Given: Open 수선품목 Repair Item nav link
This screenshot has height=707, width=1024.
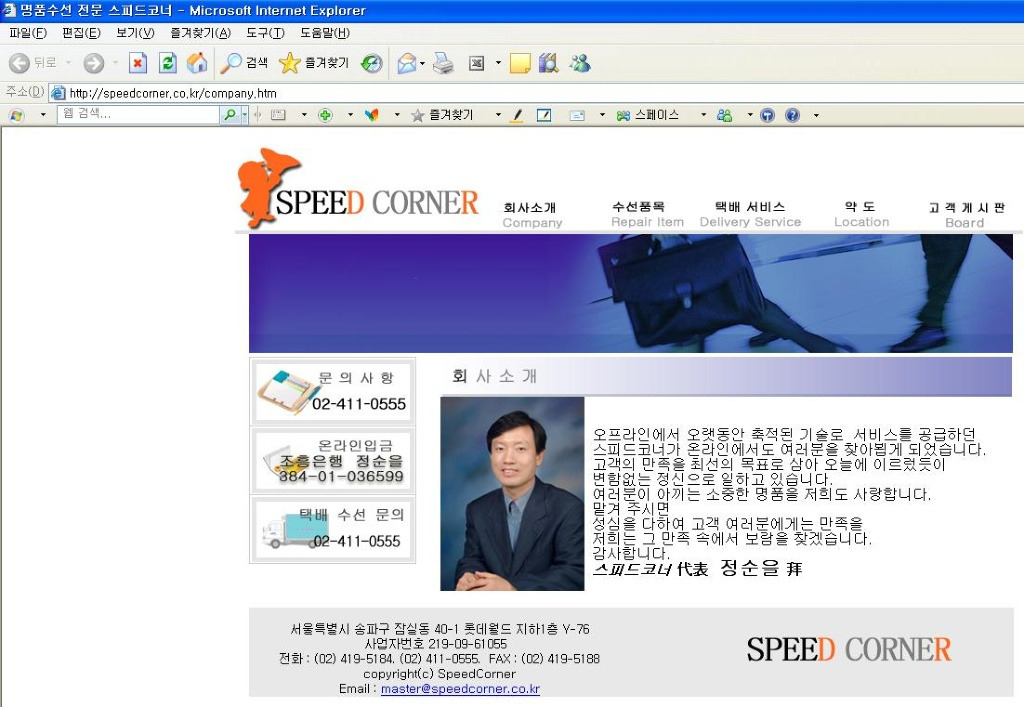Looking at the screenshot, I should (647, 214).
